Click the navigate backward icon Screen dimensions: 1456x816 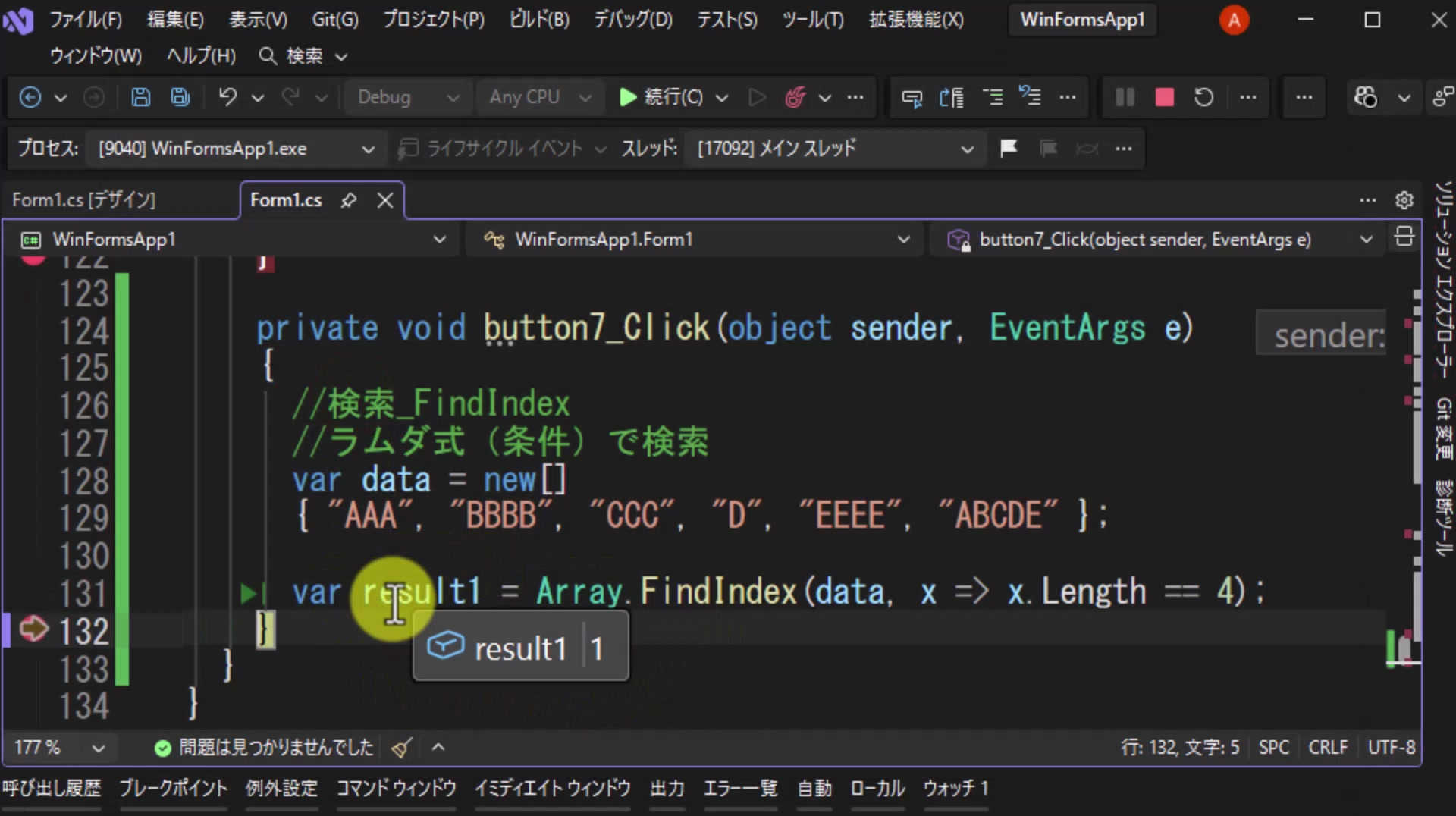tap(30, 97)
